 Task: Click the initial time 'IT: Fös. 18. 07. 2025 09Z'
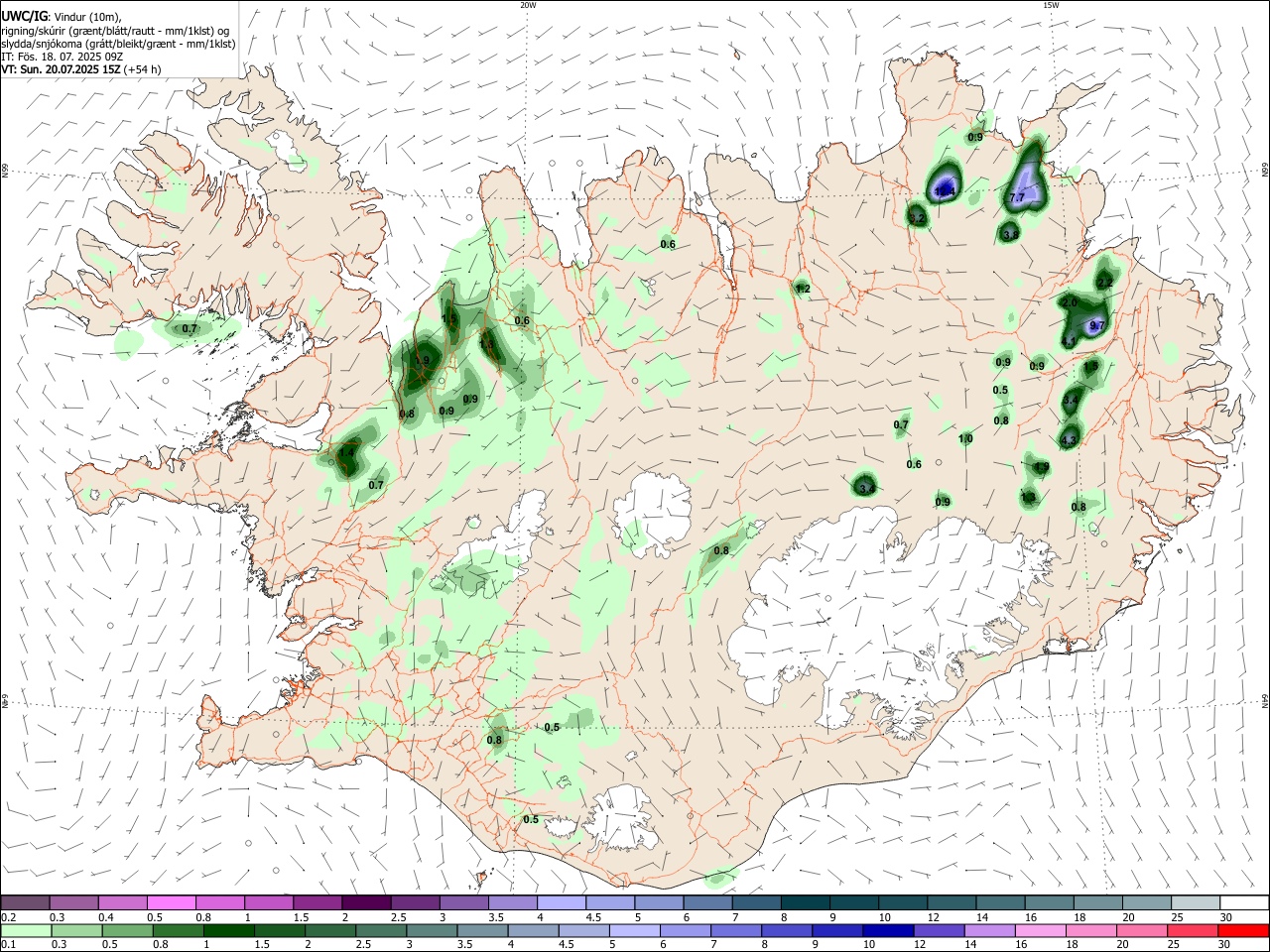coord(61,57)
